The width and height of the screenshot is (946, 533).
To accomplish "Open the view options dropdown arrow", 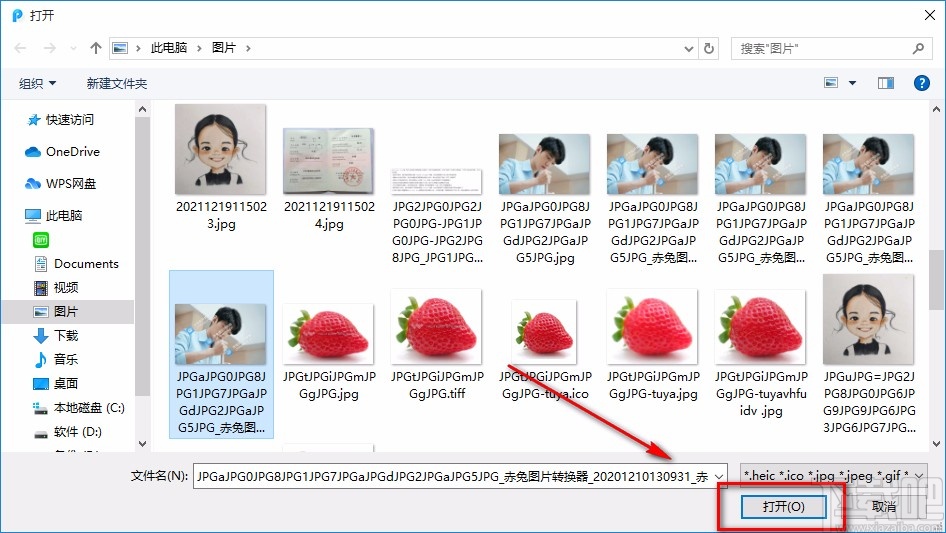I will point(852,83).
